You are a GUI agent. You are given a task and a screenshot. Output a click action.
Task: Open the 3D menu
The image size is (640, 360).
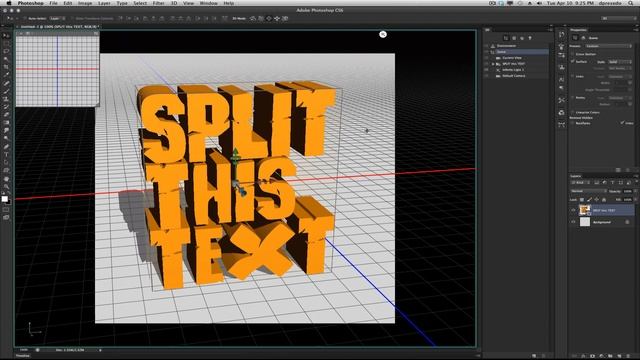[174, 3]
